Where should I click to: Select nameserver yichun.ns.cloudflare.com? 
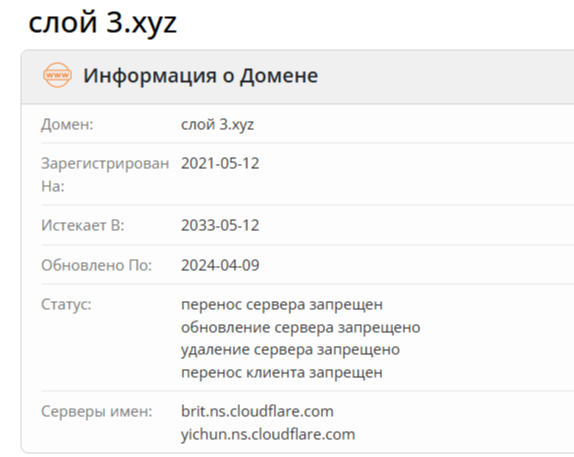tap(268, 435)
